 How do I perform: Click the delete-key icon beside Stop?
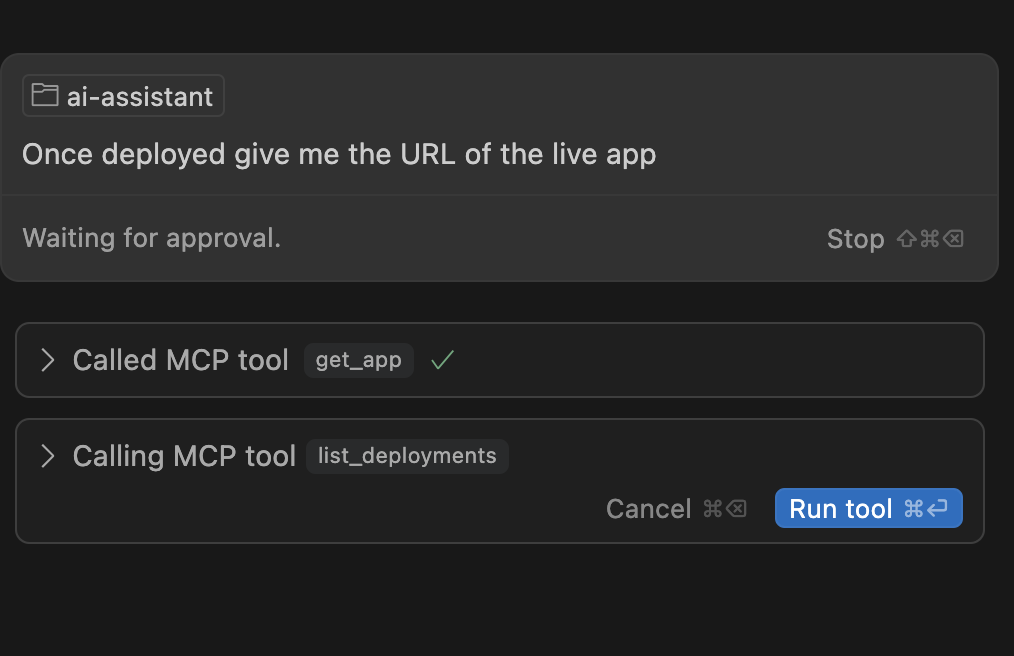954,239
